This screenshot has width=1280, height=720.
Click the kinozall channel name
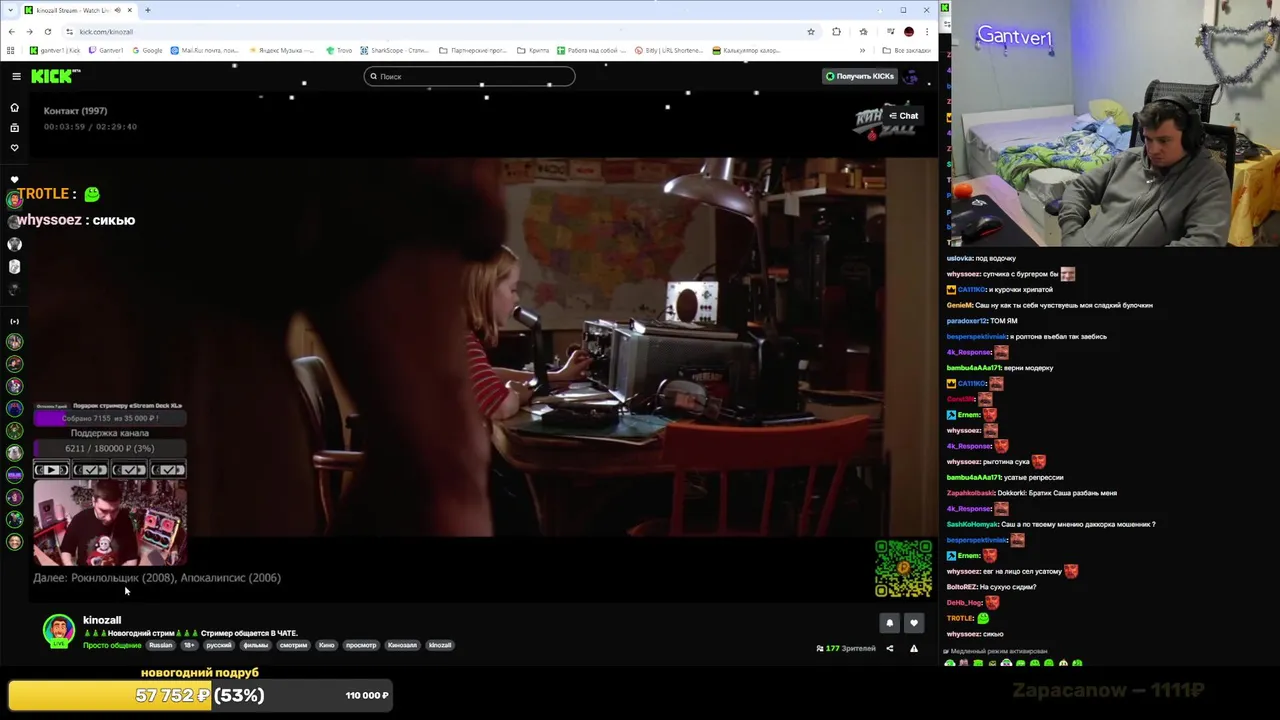coord(102,620)
